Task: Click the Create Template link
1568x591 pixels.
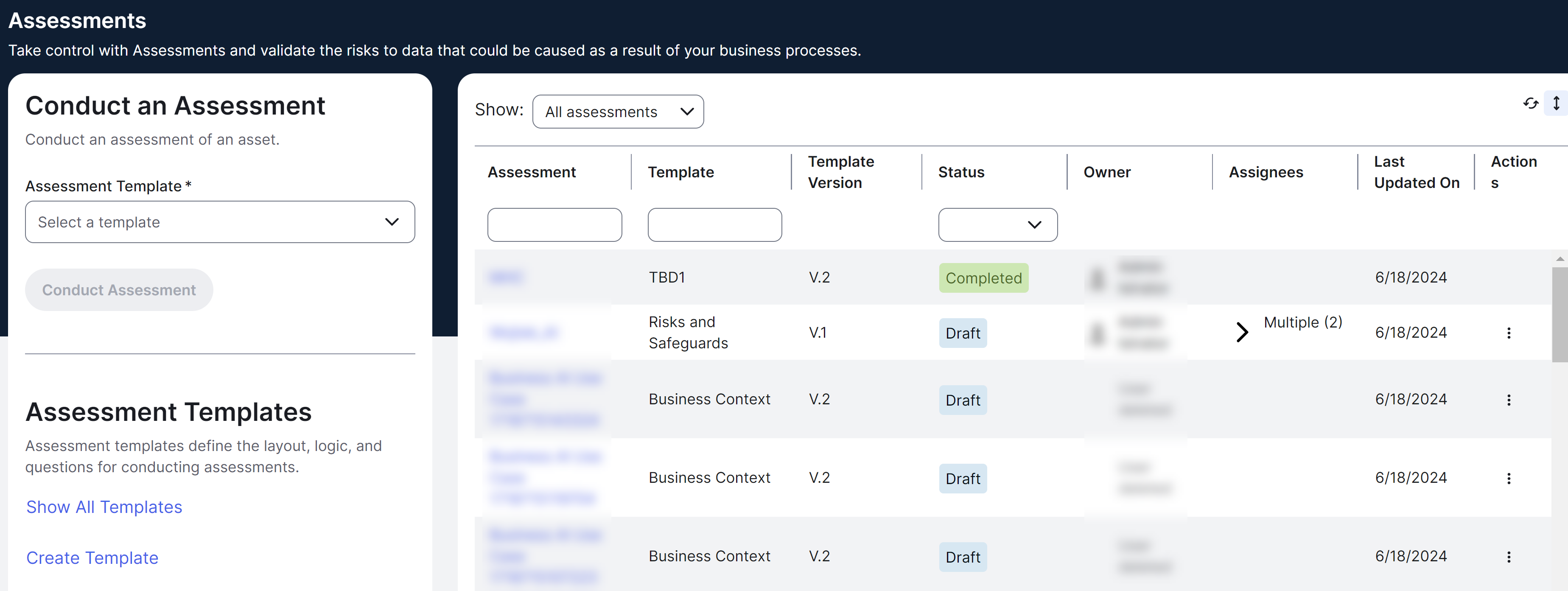Action: [x=92, y=557]
